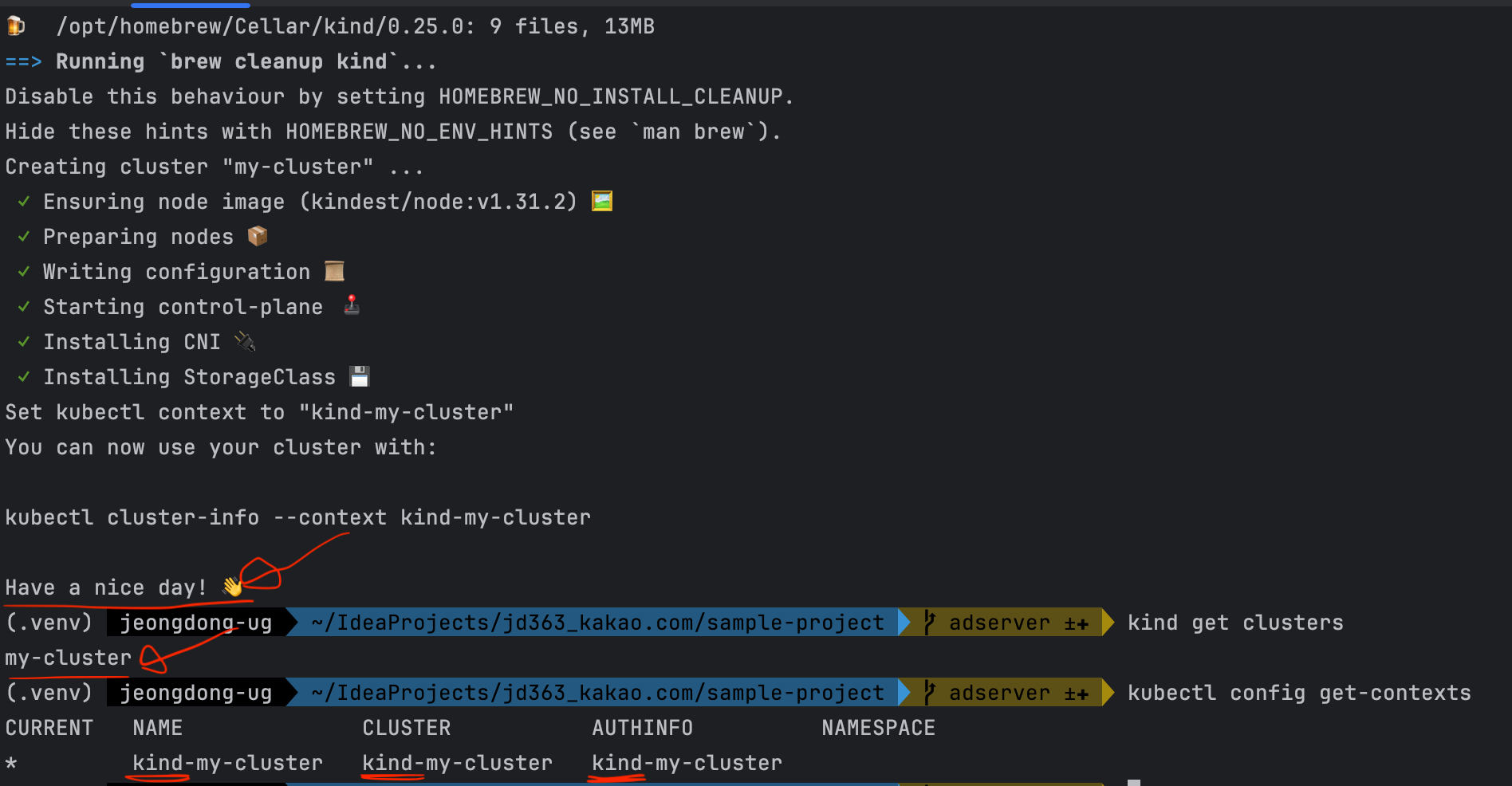Click the HOMEBREW_NO_ENV_HINTS line
Screen dimensions: 1512x786
pyautogui.click(x=394, y=132)
